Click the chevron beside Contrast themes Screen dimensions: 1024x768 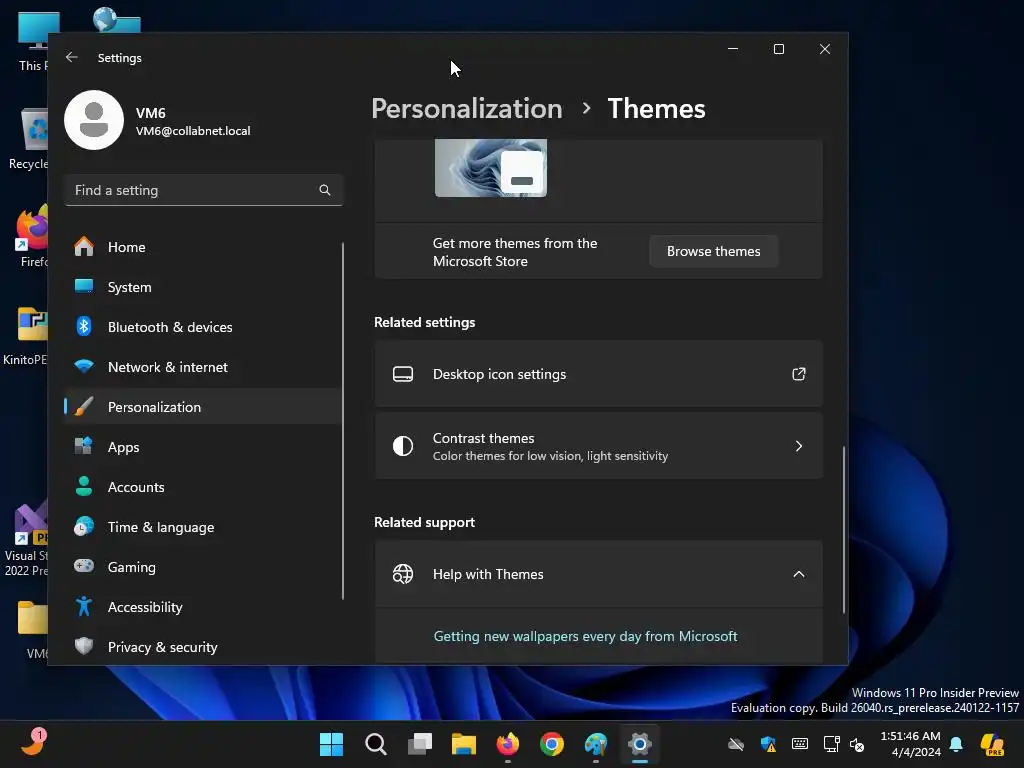coord(799,446)
